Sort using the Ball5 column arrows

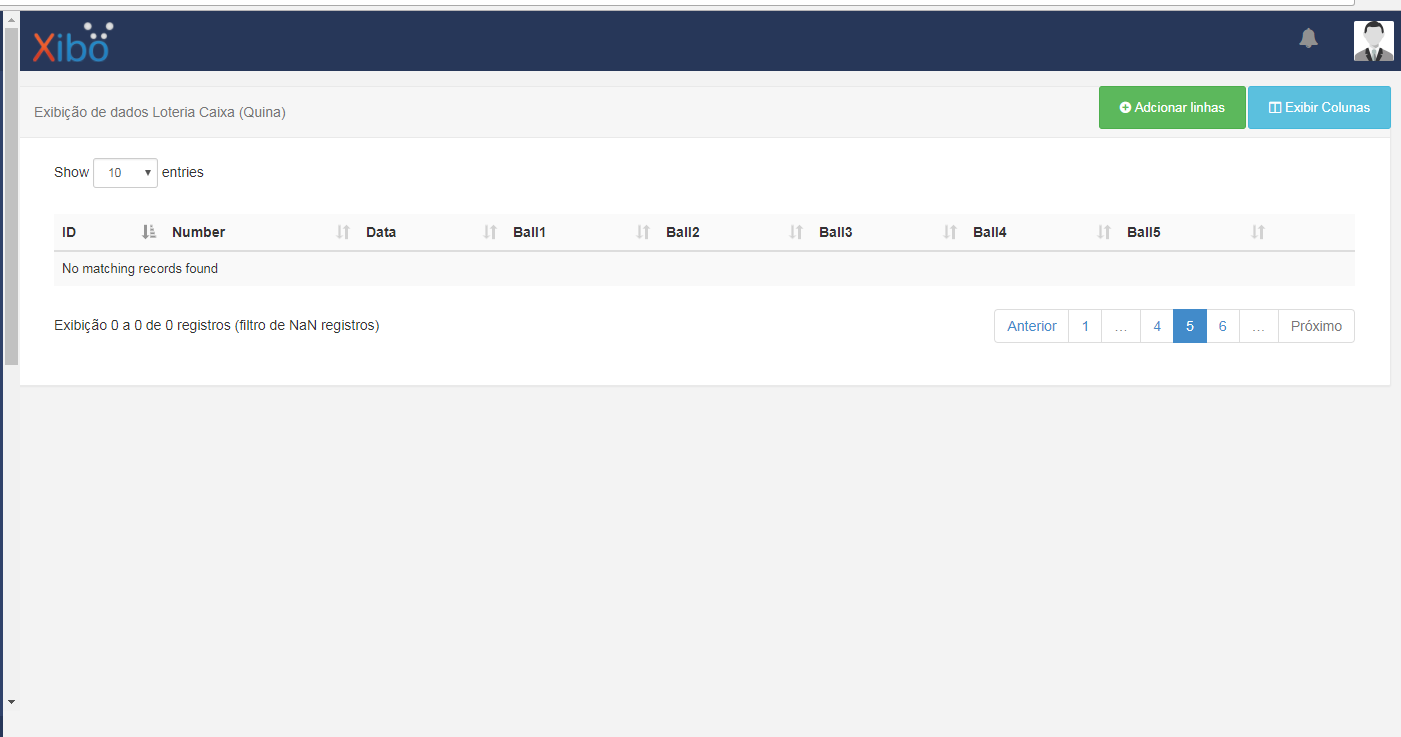coord(1258,232)
